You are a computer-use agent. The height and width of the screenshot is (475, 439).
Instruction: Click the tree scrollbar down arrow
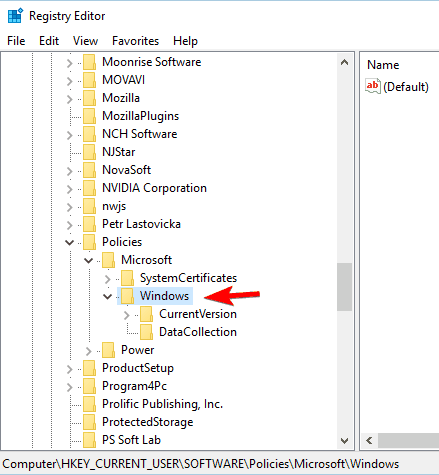tap(345, 441)
